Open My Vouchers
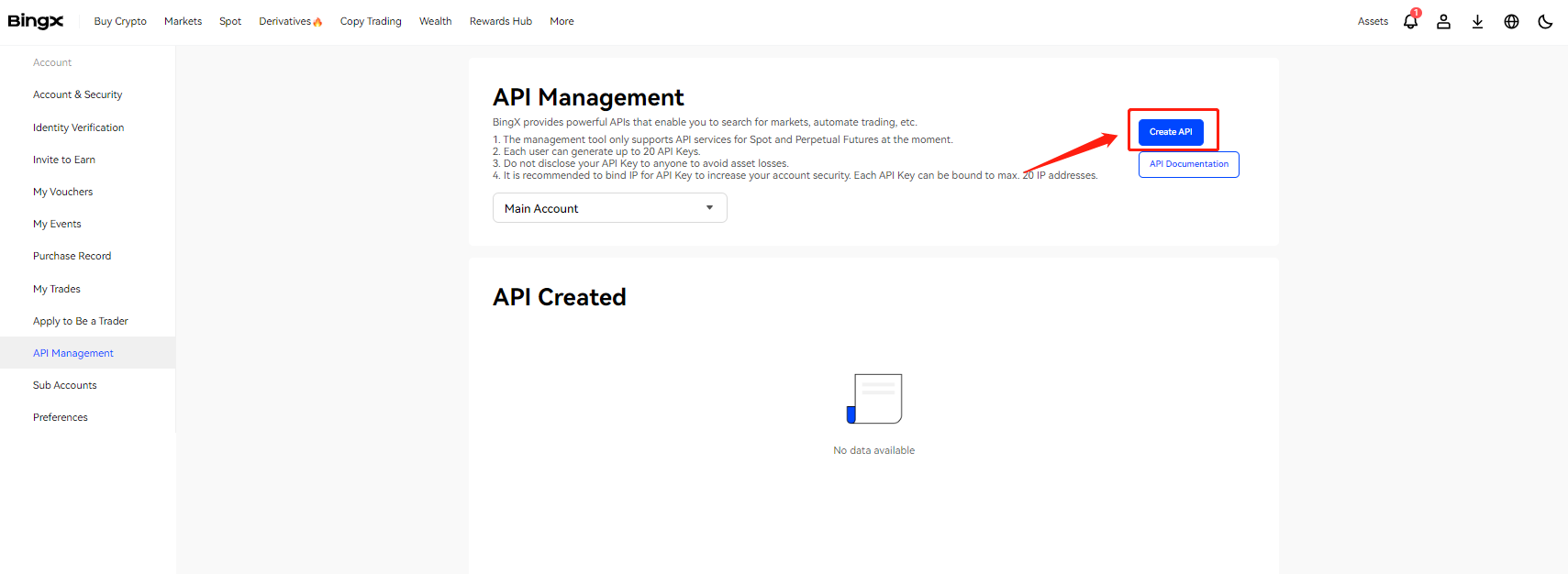 [63, 192]
